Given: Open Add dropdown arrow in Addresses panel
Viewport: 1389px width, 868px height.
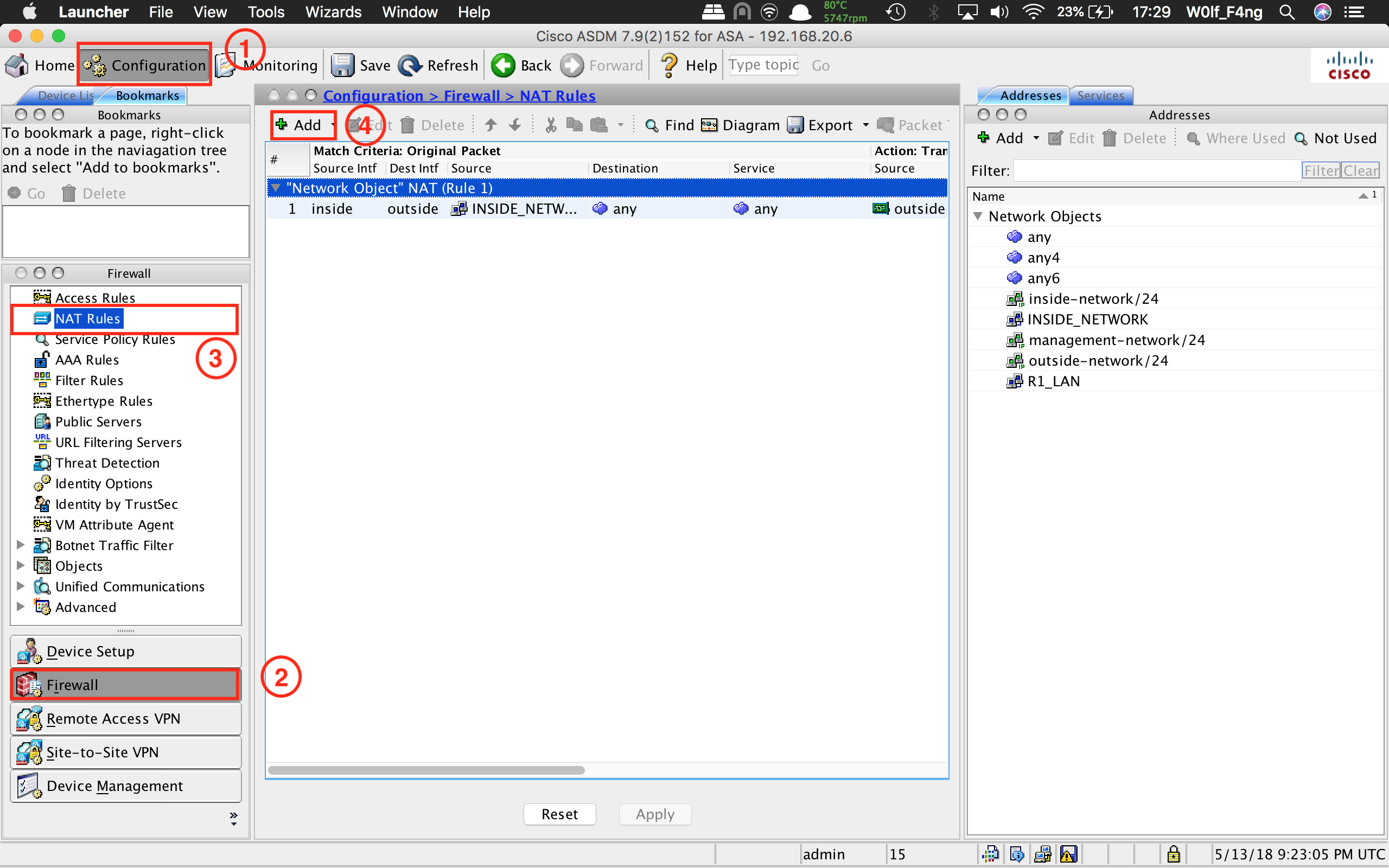Looking at the screenshot, I should [1036, 138].
